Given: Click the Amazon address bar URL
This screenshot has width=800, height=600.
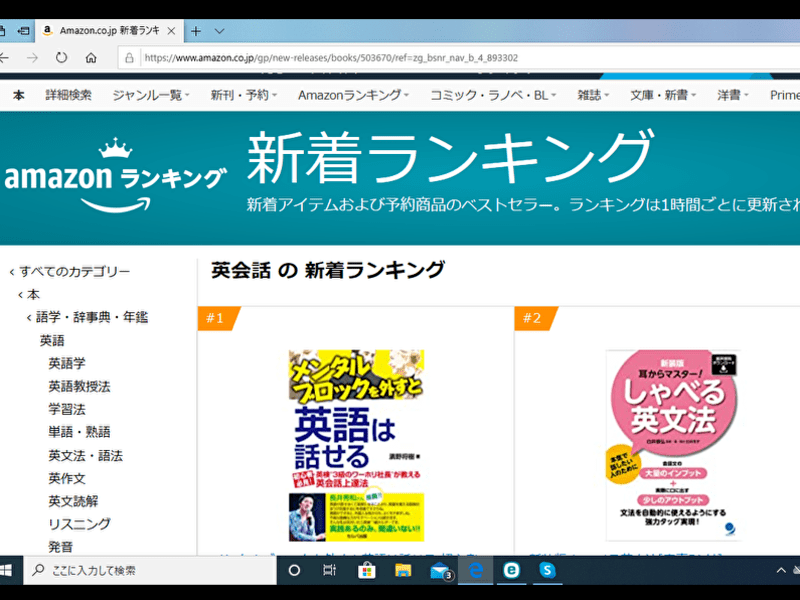Looking at the screenshot, I should 331,58.
